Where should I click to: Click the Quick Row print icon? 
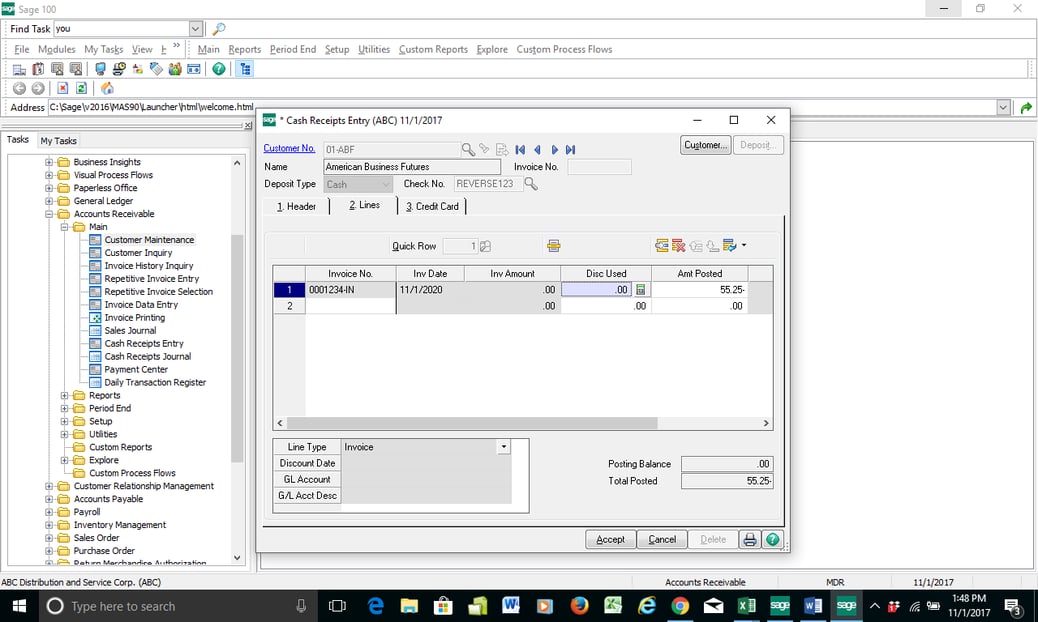(553, 245)
